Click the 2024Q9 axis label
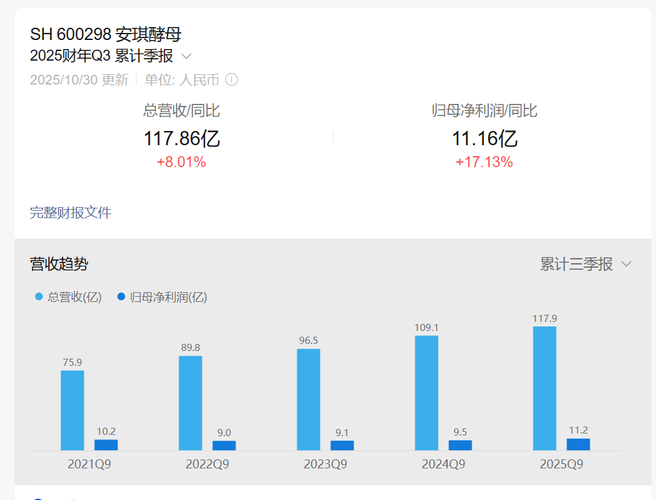The image size is (656, 500). [443, 464]
